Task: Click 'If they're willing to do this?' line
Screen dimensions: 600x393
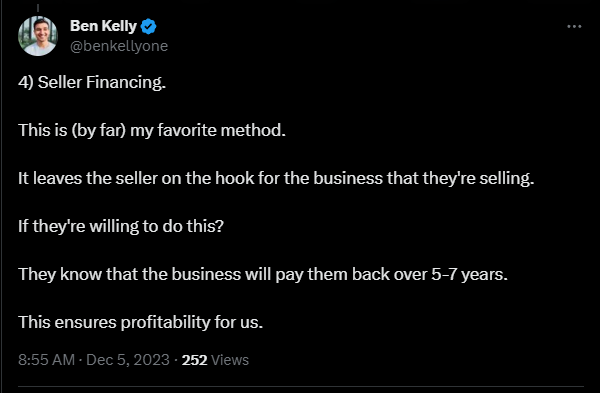Action: [121, 226]
